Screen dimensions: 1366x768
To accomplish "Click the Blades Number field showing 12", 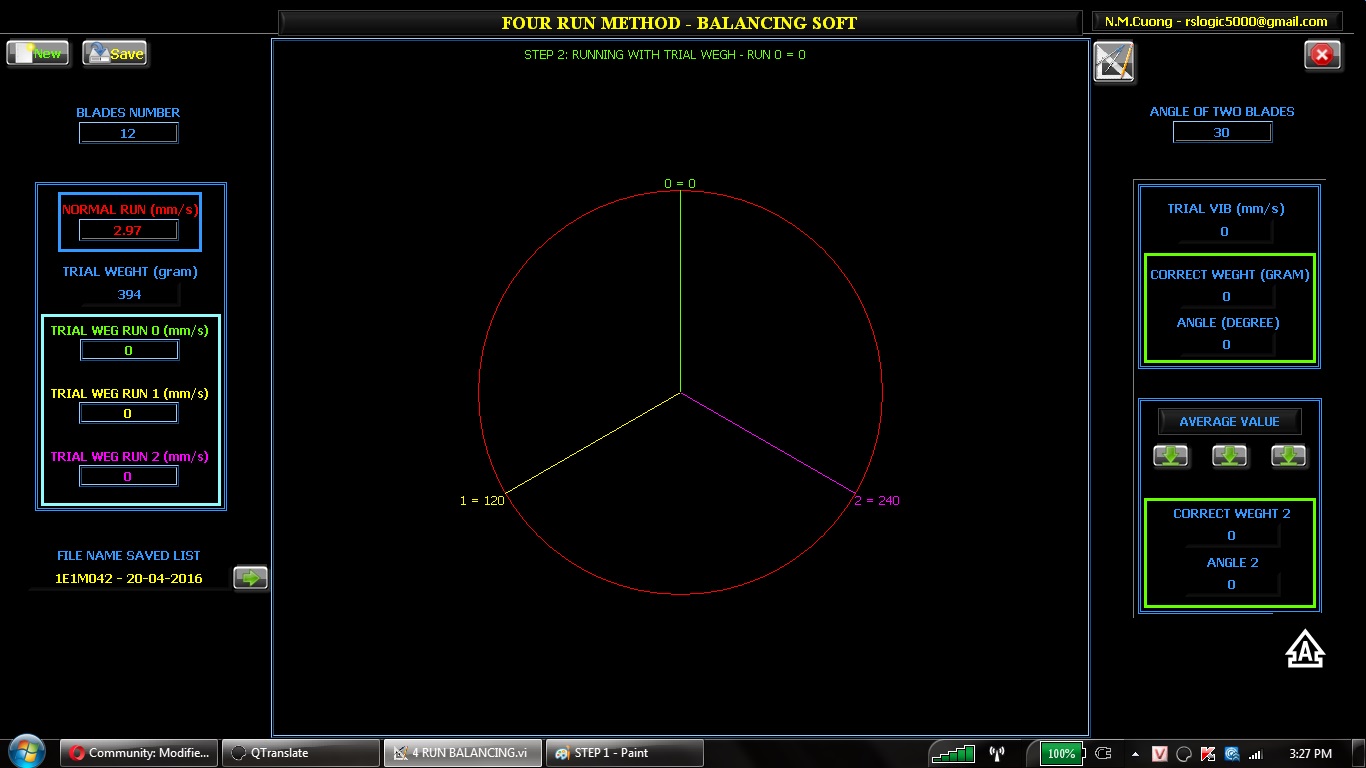I will pos(128,133).
